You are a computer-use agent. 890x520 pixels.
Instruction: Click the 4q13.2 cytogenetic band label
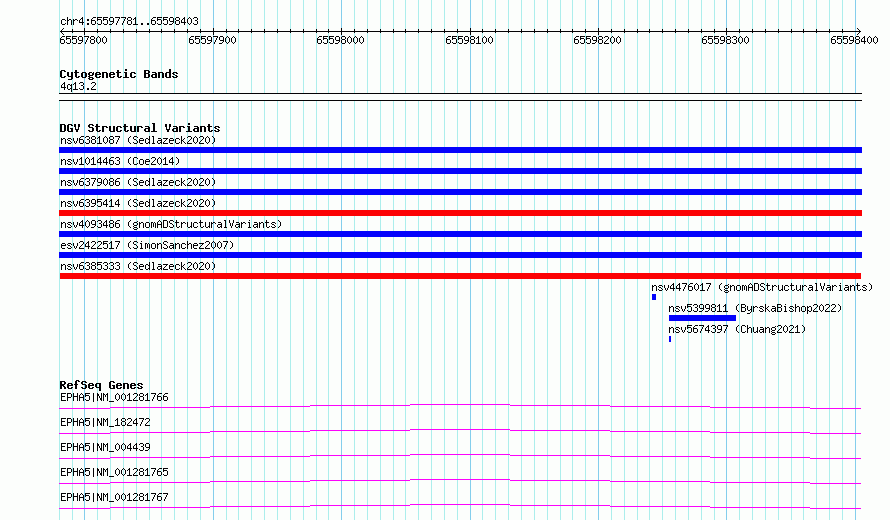(x=78, y=86)
